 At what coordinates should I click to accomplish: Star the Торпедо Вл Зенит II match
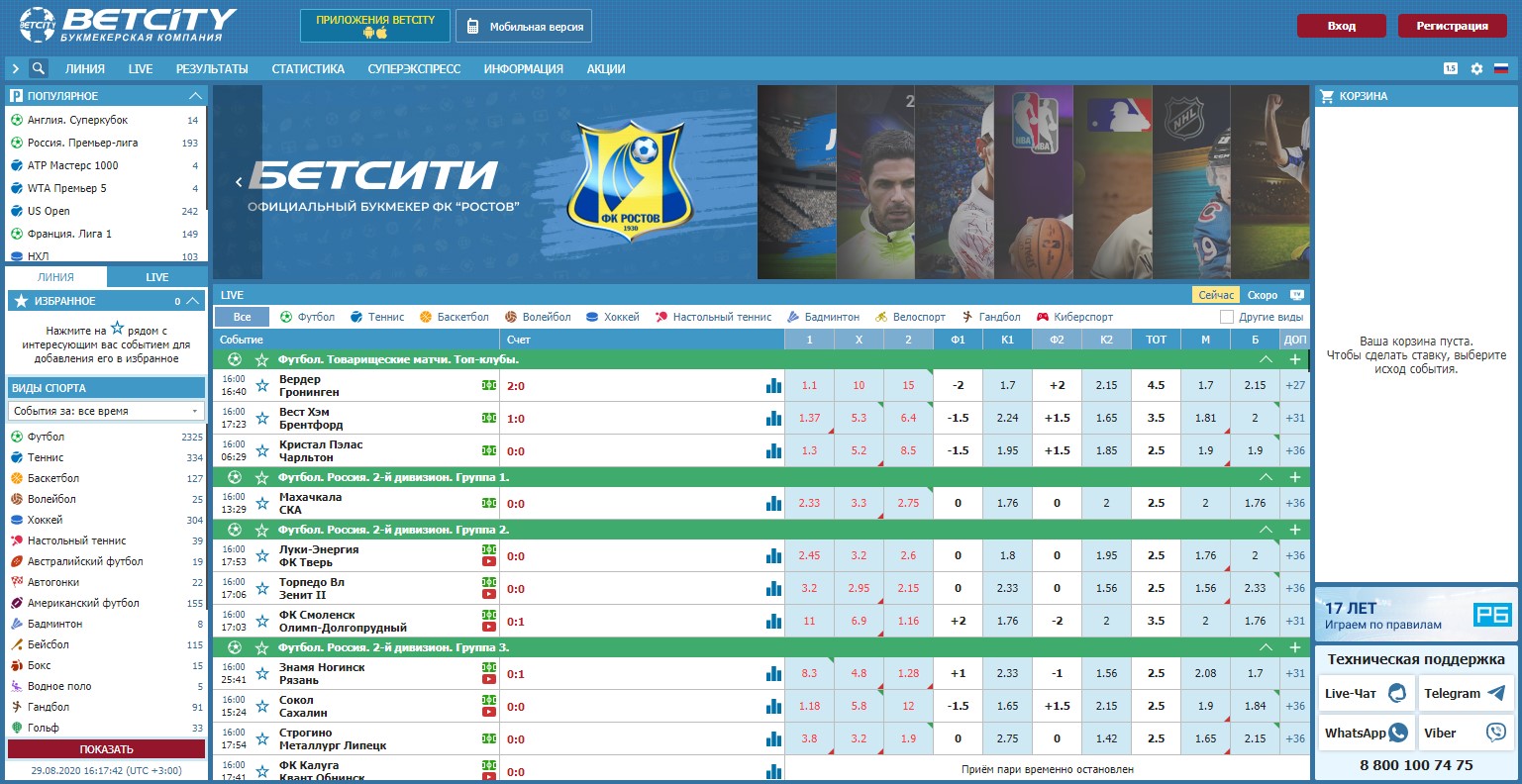262,589
